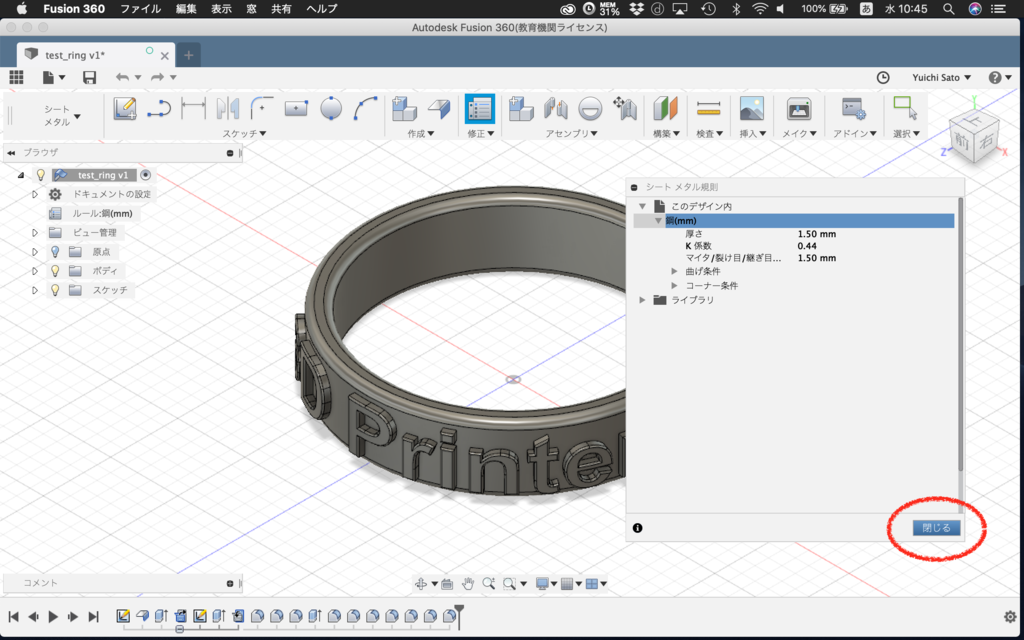
Task: Toggle visibility bulb for ボディ folder
Action: point(56,270)
